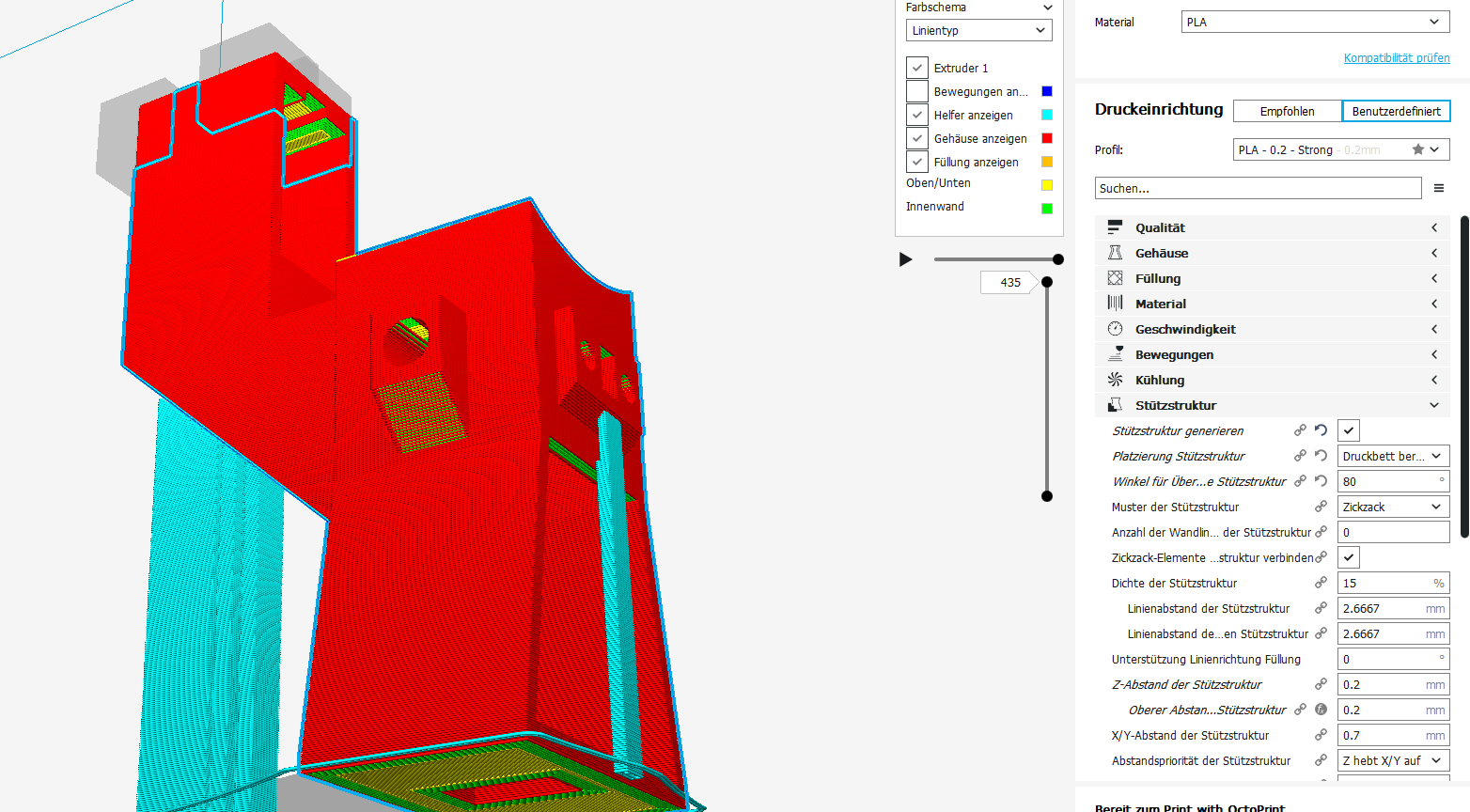Click link icon beside Abstandspriorität der Stützstruktur

[1321, 760]
